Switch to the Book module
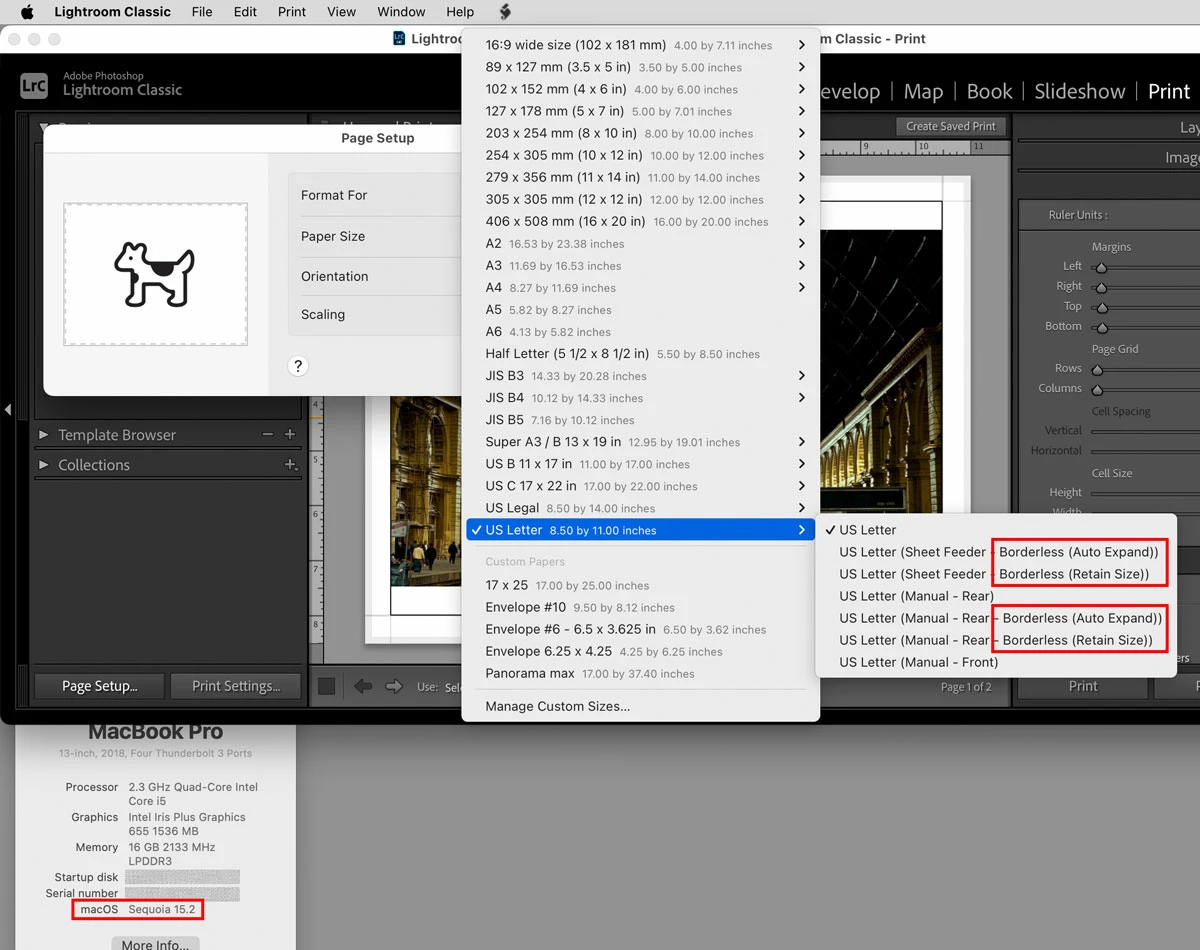1200x950 pixels. [x=990, y=91]
